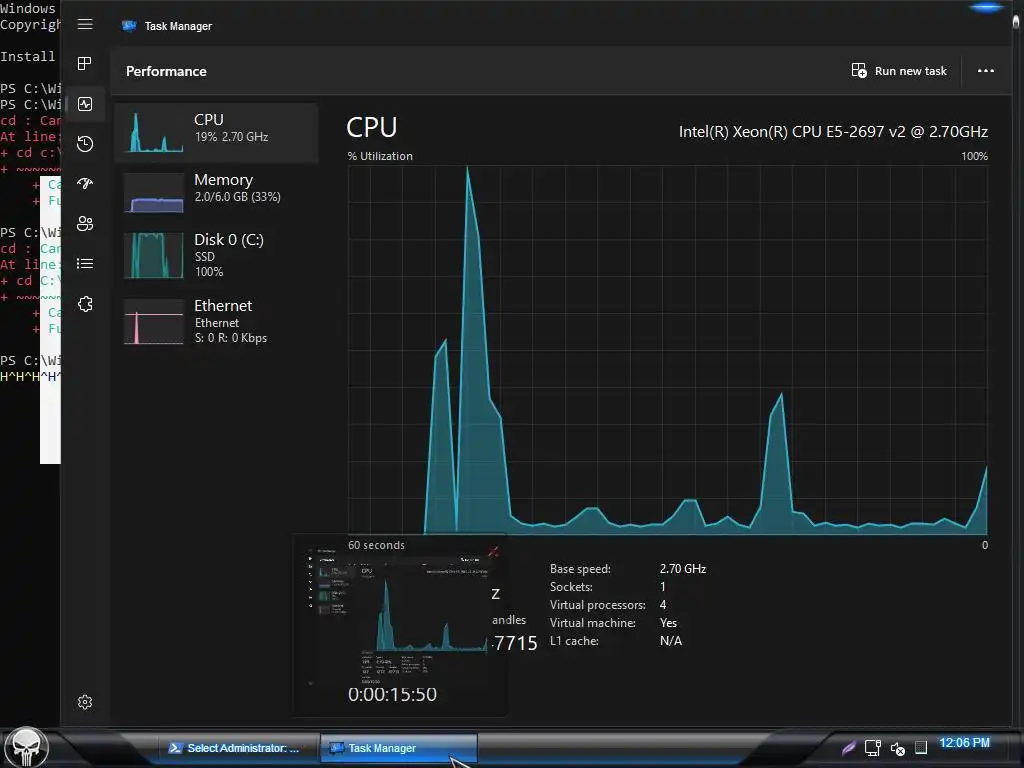The height and width of the screenshot is (768, 1024).
Task: Open the Users page icon
Action: [85, 223]
